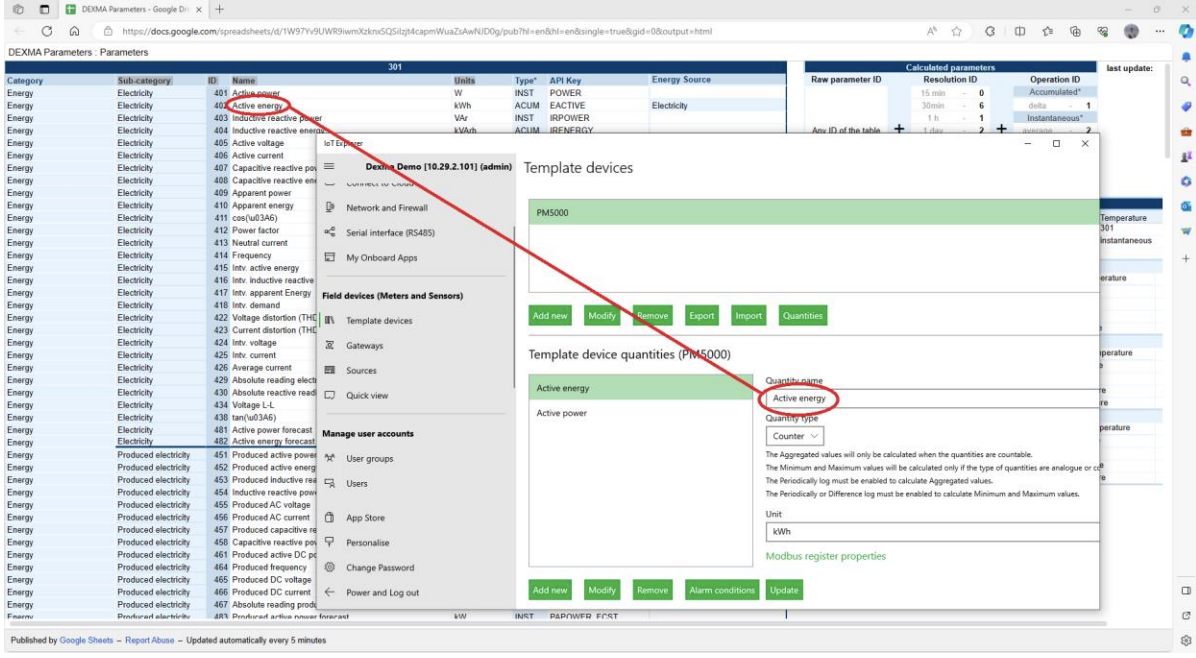Screen dimensions: 1196x658
Task: Open a new browser tab
Action: click(x=220, y=9)
